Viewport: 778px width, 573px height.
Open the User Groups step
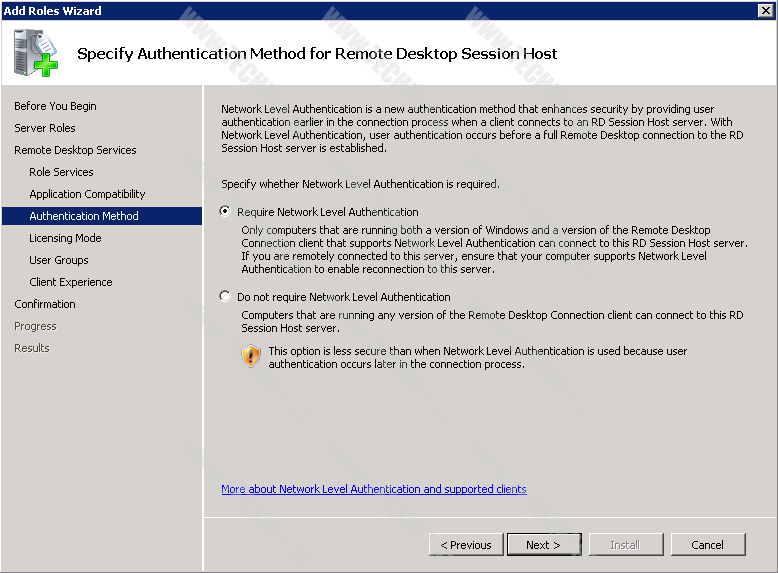coord(59,260)
